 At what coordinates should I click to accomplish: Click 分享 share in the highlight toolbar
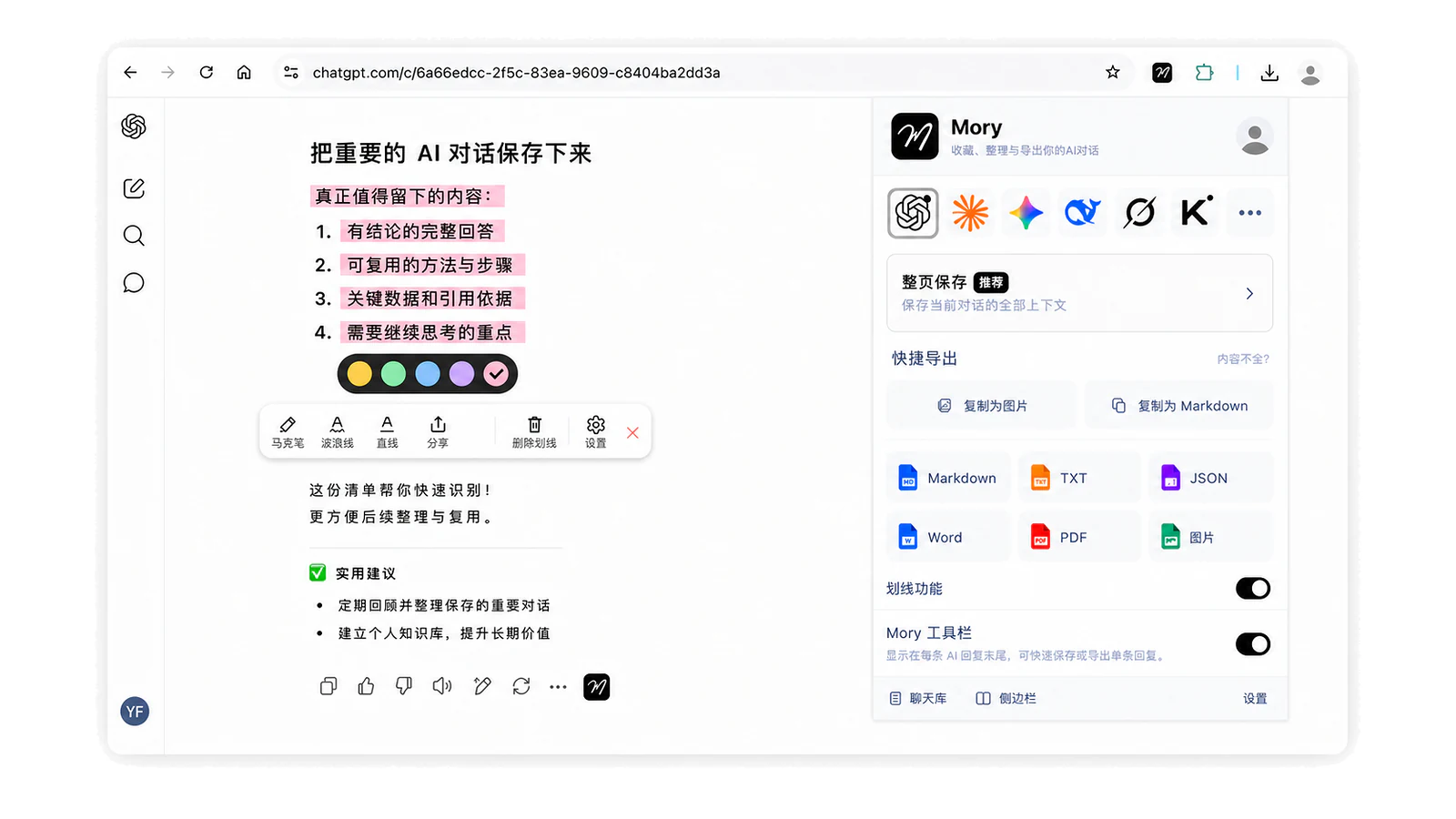pos(438,432)
